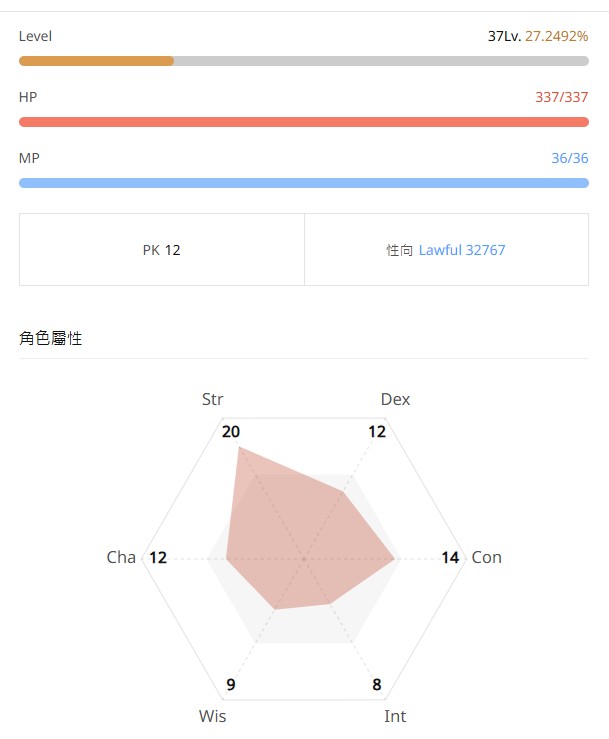Click the Wis label on radar chart
The height and width of the screenshot is (739, 609).
pyautogui.click(x=212, y=716)
